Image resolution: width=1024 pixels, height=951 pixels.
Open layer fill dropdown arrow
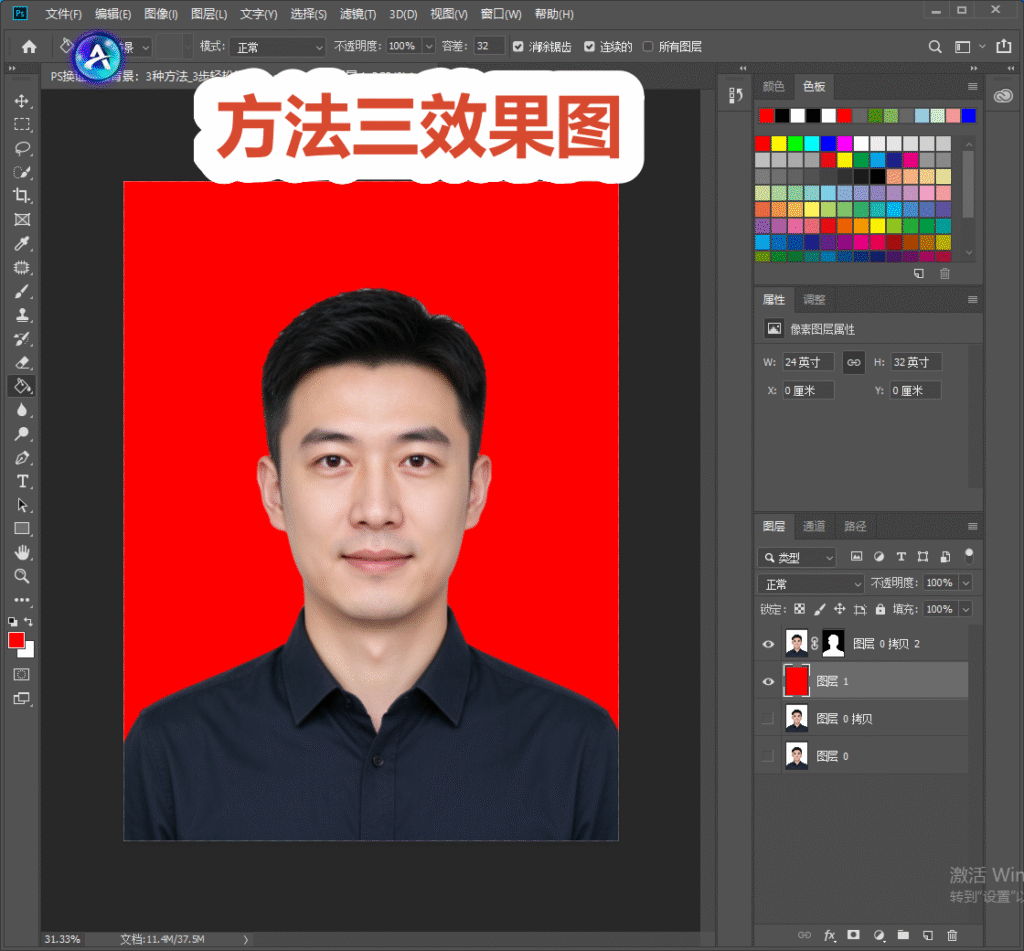coord(966,609)
